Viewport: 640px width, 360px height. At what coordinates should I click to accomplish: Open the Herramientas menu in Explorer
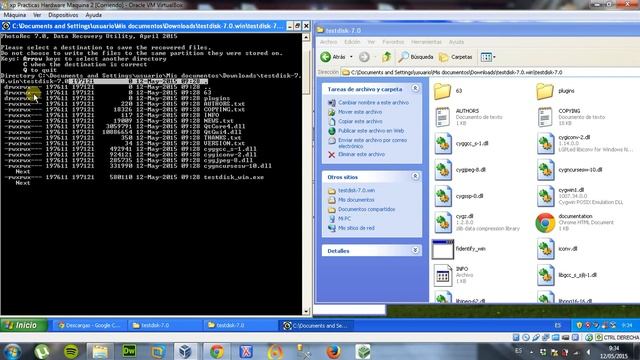pyautogui.click(x=426, y=42)
